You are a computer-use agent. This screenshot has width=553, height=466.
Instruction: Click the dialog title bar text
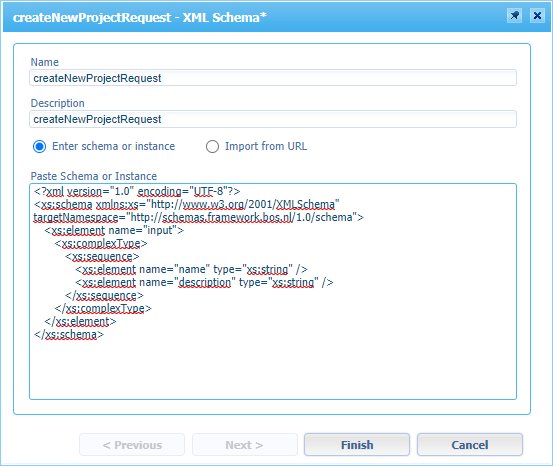click(x=140, y=17)
